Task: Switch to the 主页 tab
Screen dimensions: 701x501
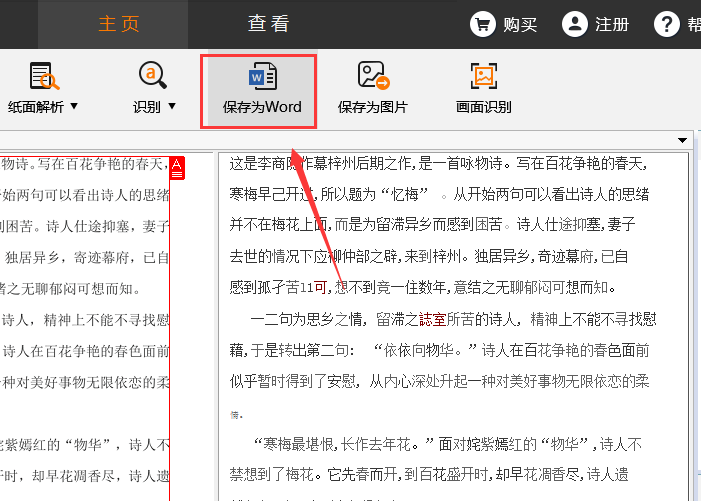Action: [118, 24]
